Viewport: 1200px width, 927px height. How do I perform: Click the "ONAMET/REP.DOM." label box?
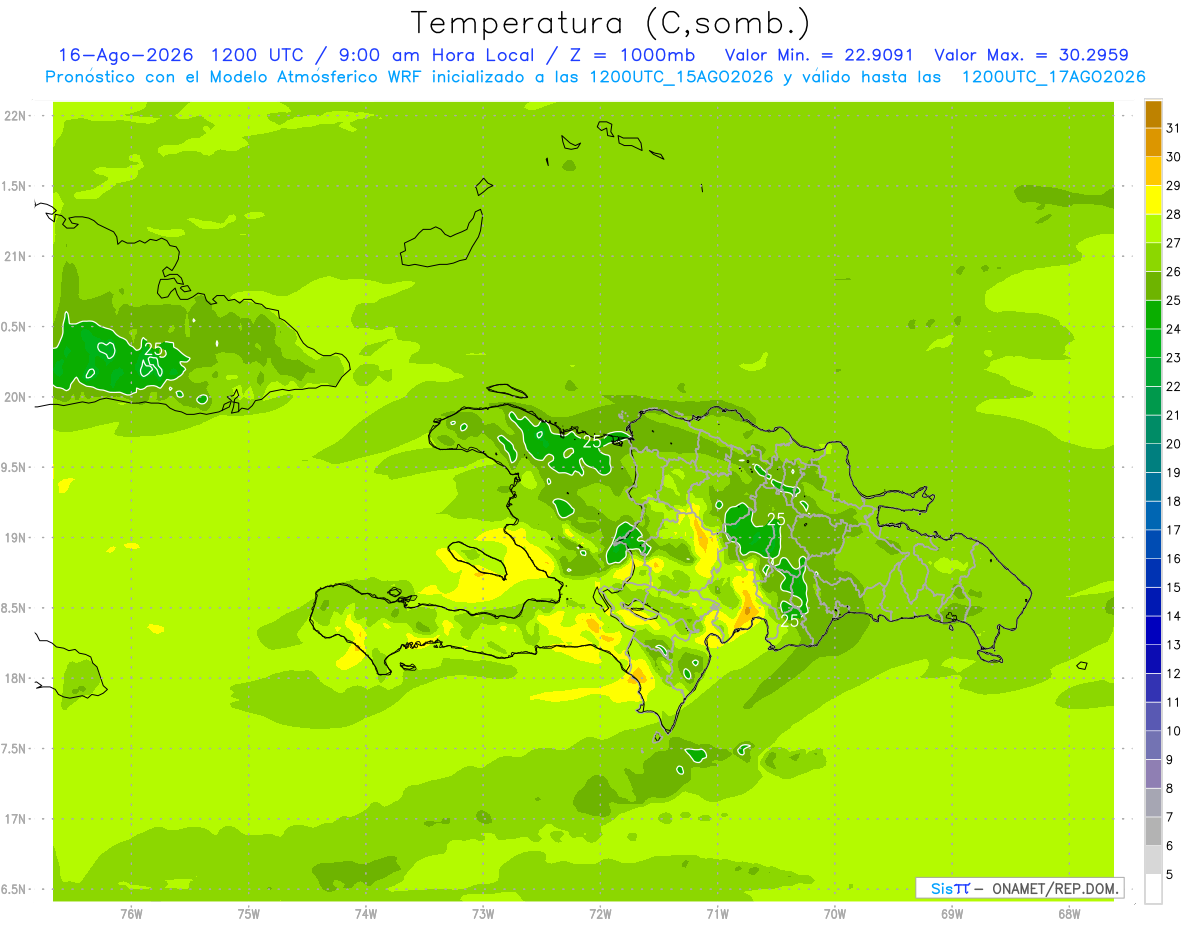(x=1019, y=888)
